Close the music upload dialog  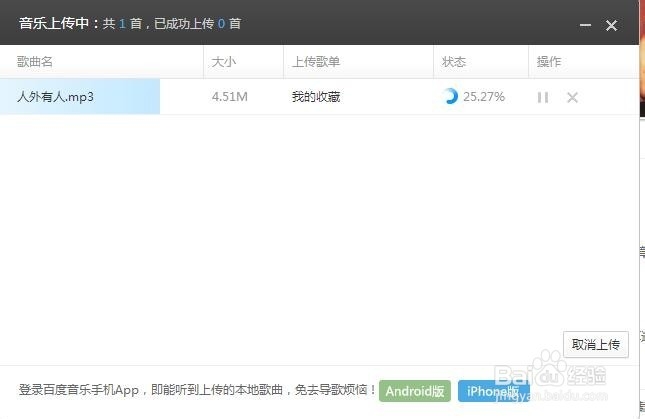pos(611,25)
